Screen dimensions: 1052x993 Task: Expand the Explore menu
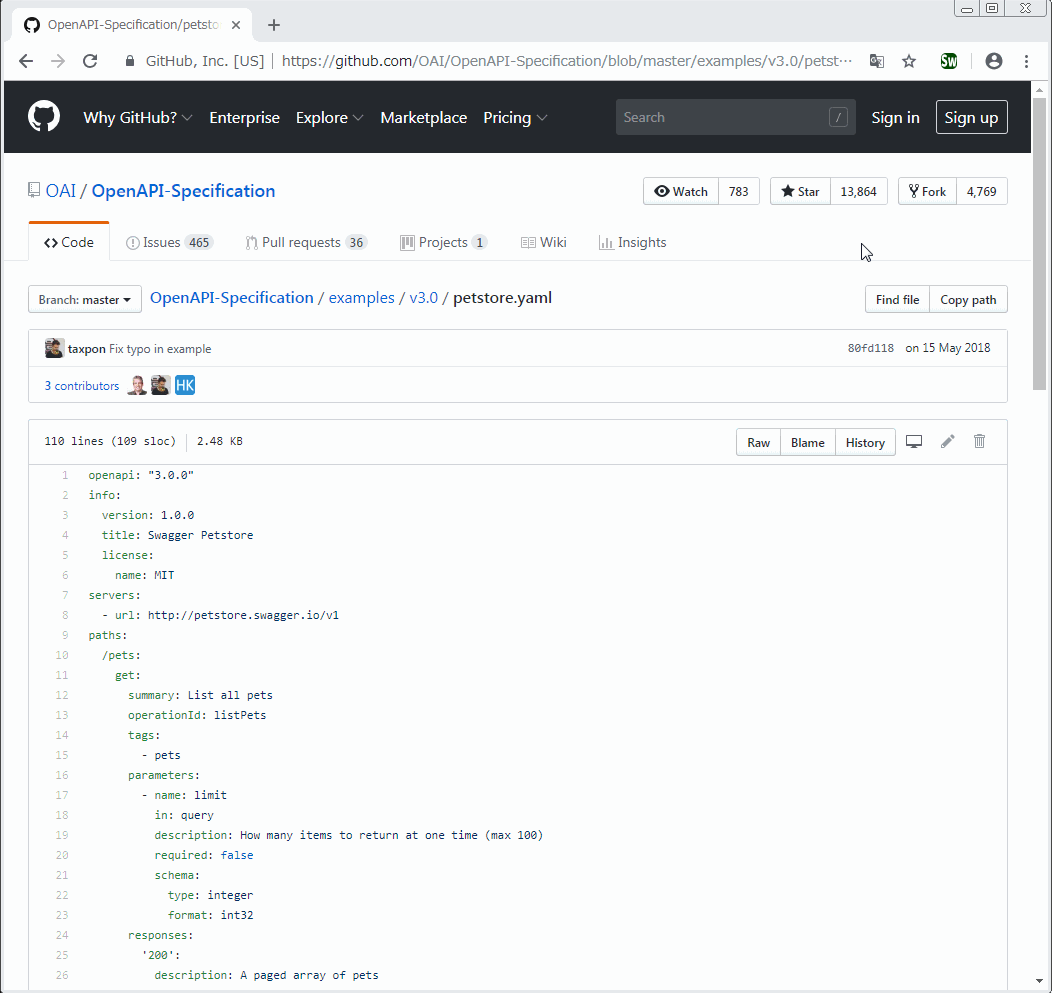[x=329, y=117]
